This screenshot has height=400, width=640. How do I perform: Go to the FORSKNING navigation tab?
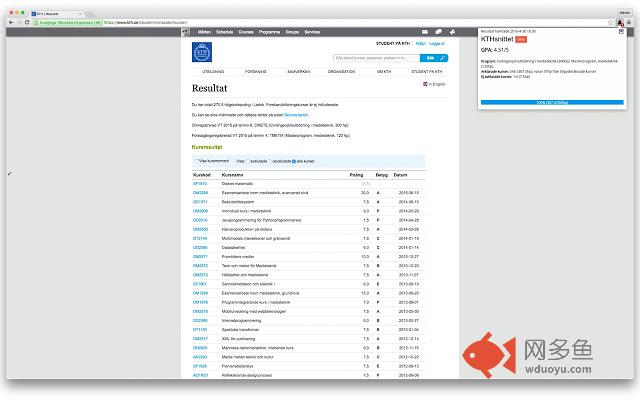[256, 71]
